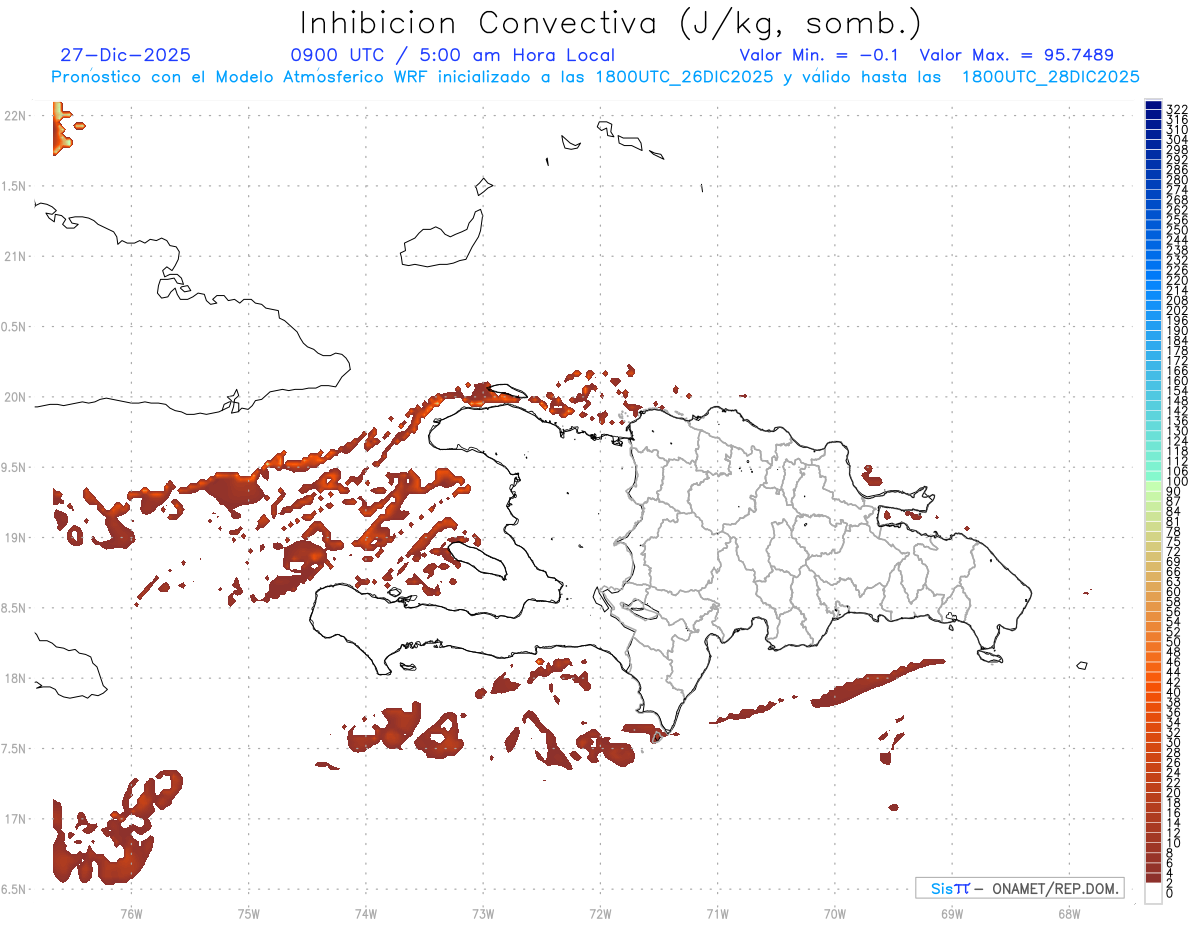Click the colorbar label "322"
Screen dimensions: 1200x927
click(x=1177, y=108)
